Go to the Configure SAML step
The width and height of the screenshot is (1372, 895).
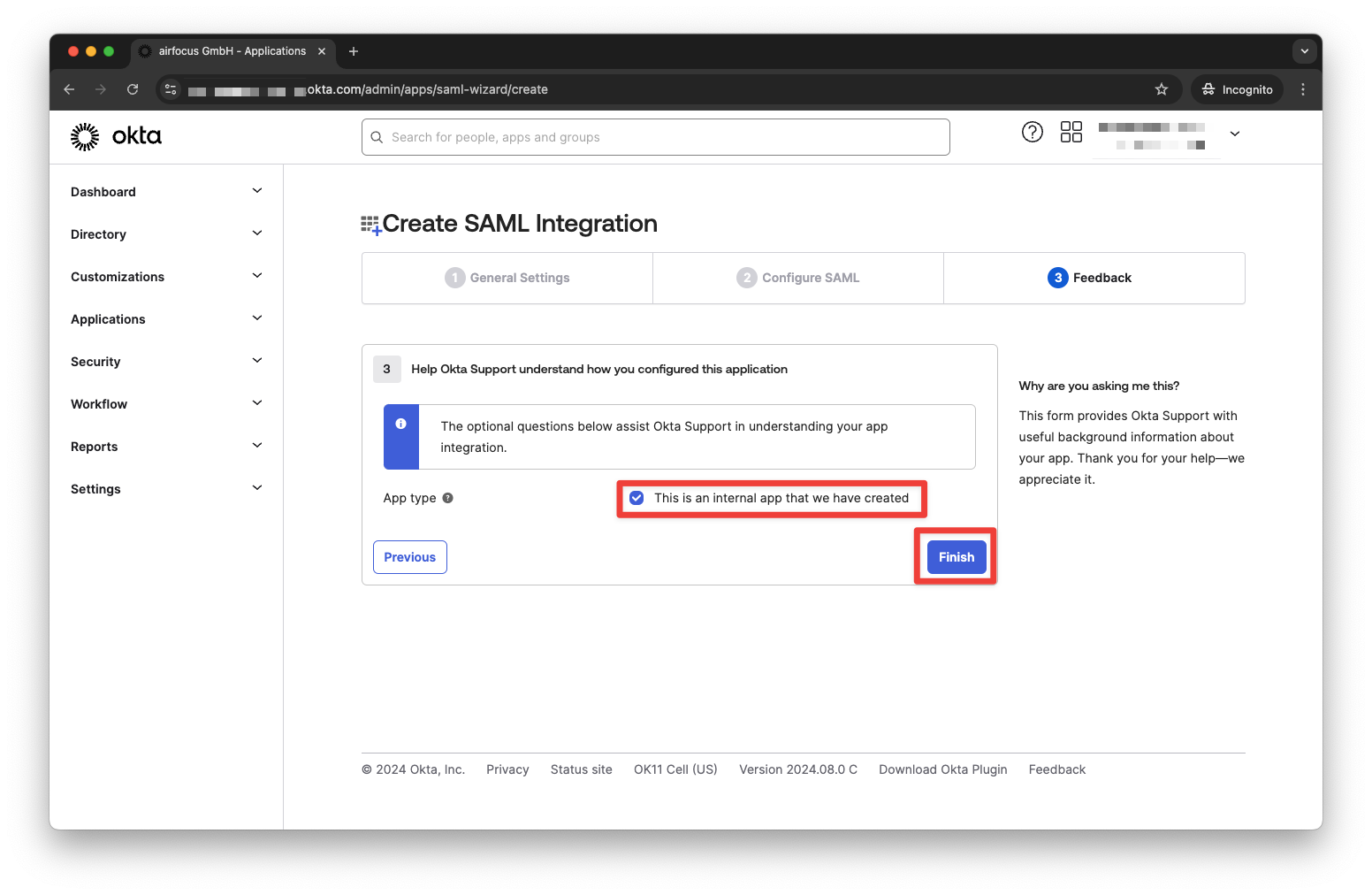click(x=798, y=278)
